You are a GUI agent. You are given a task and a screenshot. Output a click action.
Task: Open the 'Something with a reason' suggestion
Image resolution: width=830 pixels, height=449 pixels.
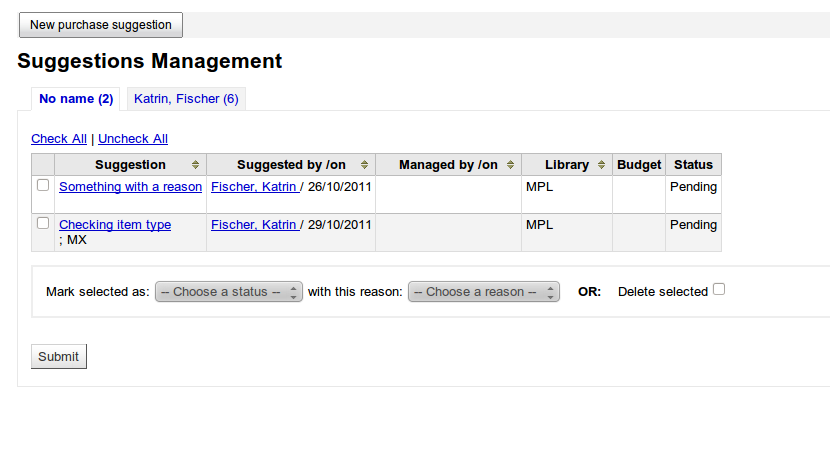(x=130, y=187)
